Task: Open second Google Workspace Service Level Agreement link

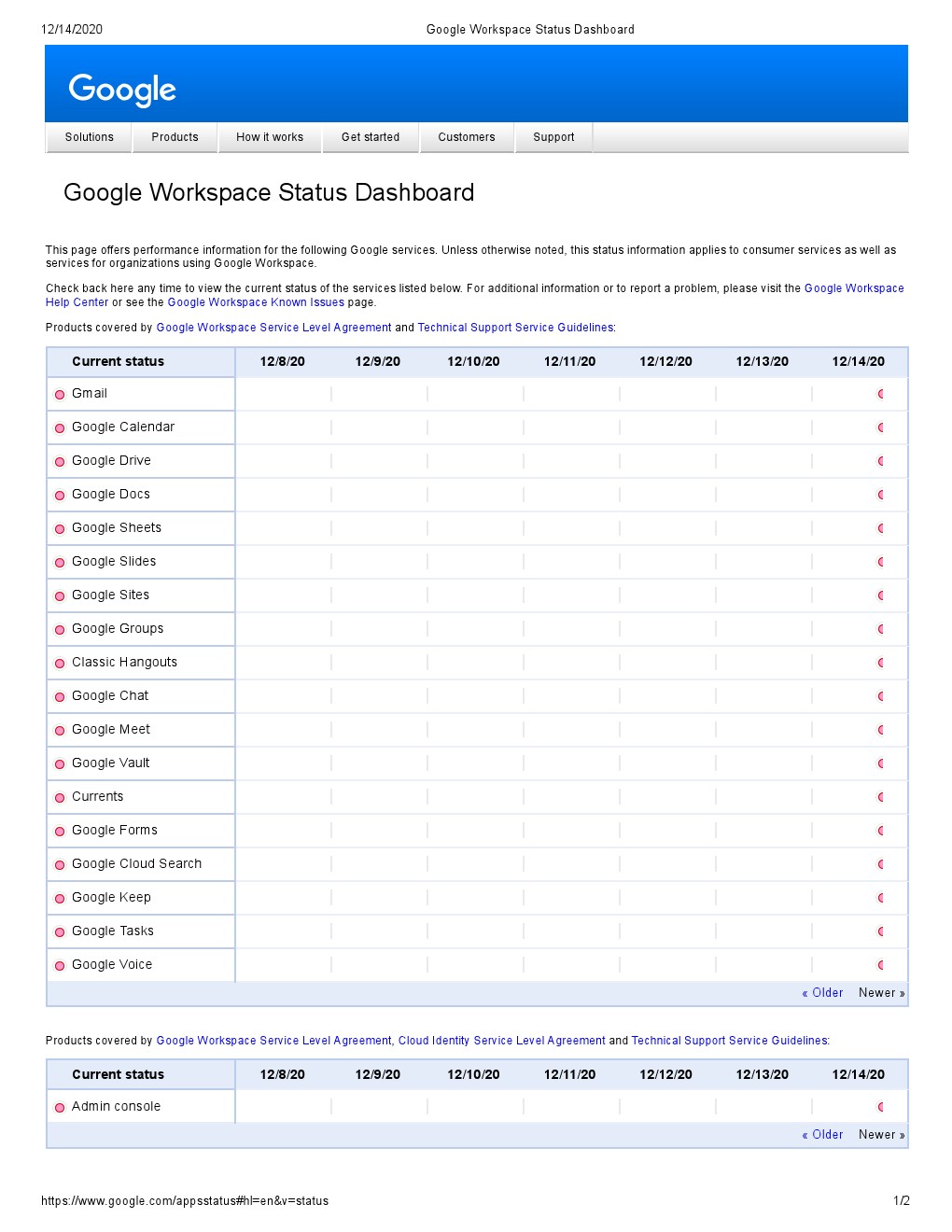Action: tap(274, 1041)
